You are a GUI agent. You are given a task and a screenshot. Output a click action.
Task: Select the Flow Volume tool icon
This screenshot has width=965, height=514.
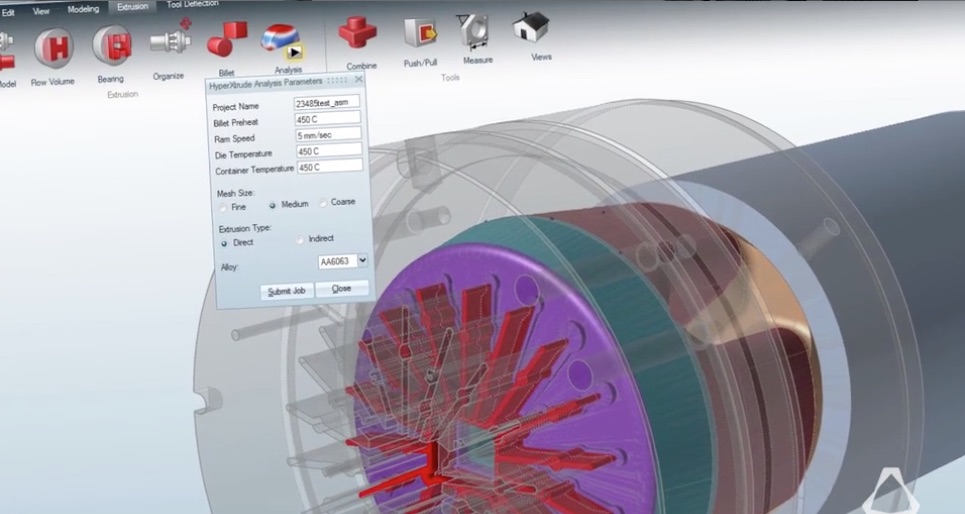tap(54, 48)
